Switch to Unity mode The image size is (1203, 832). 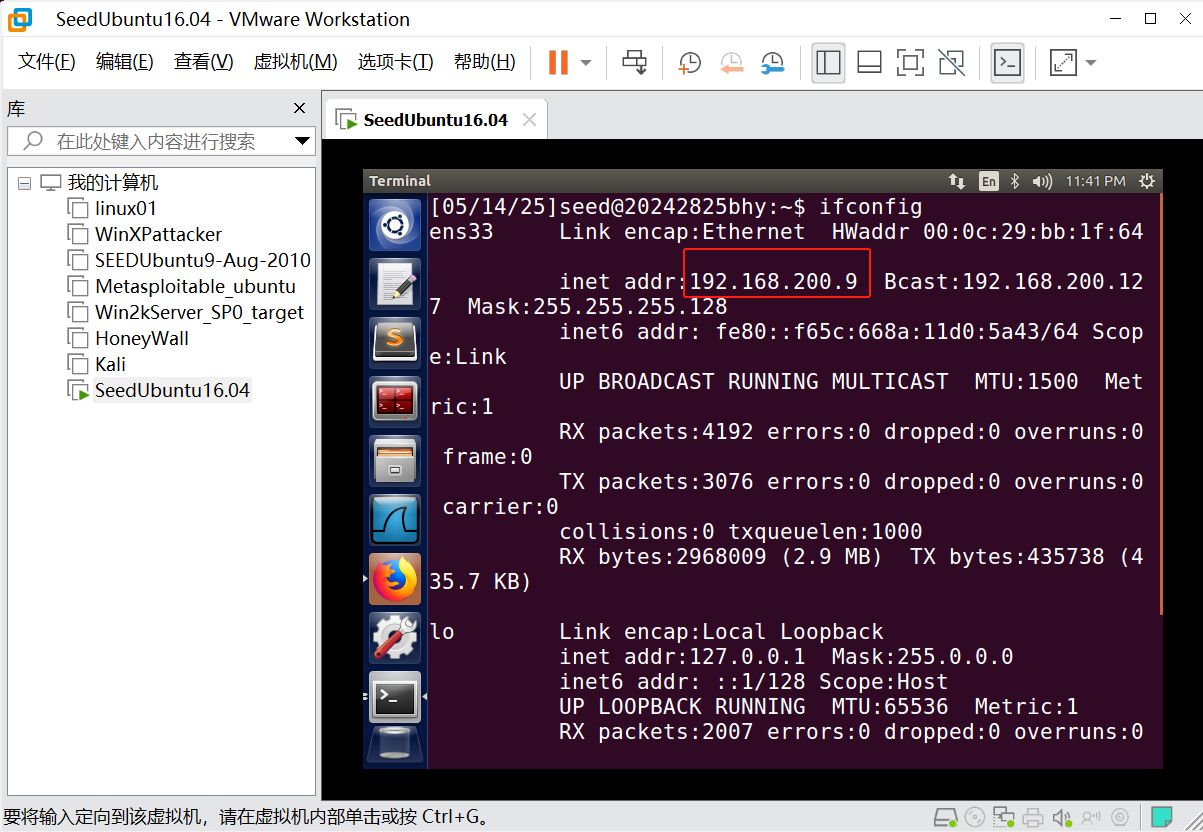pyautogui.click(x=952, y=63)
